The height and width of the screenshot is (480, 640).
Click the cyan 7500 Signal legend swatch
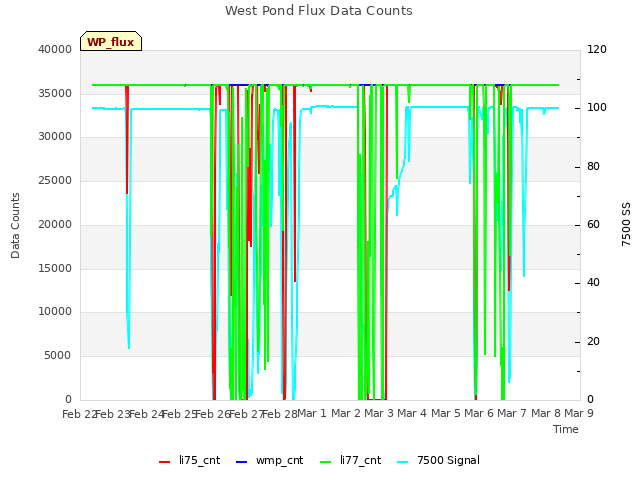coord(402,462)
